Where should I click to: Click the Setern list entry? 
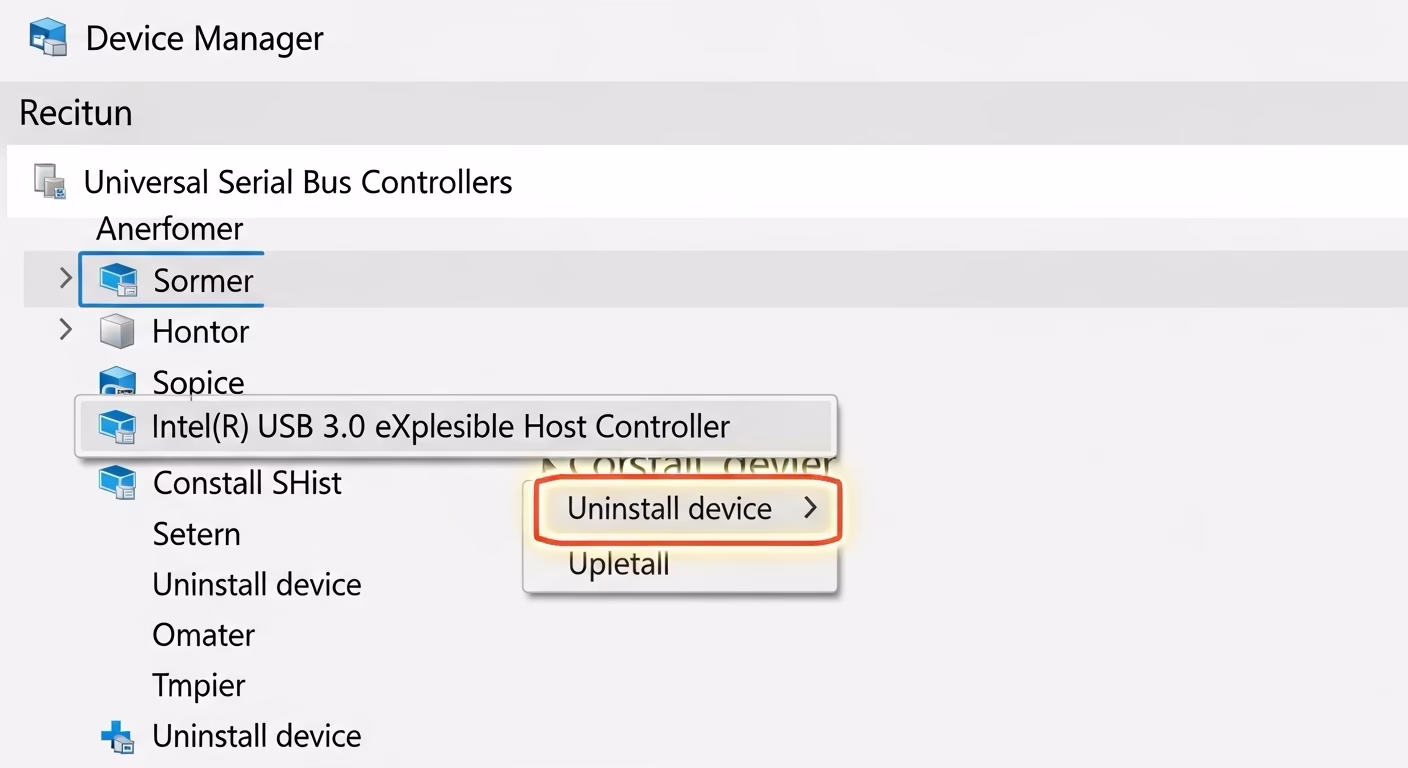197,534
